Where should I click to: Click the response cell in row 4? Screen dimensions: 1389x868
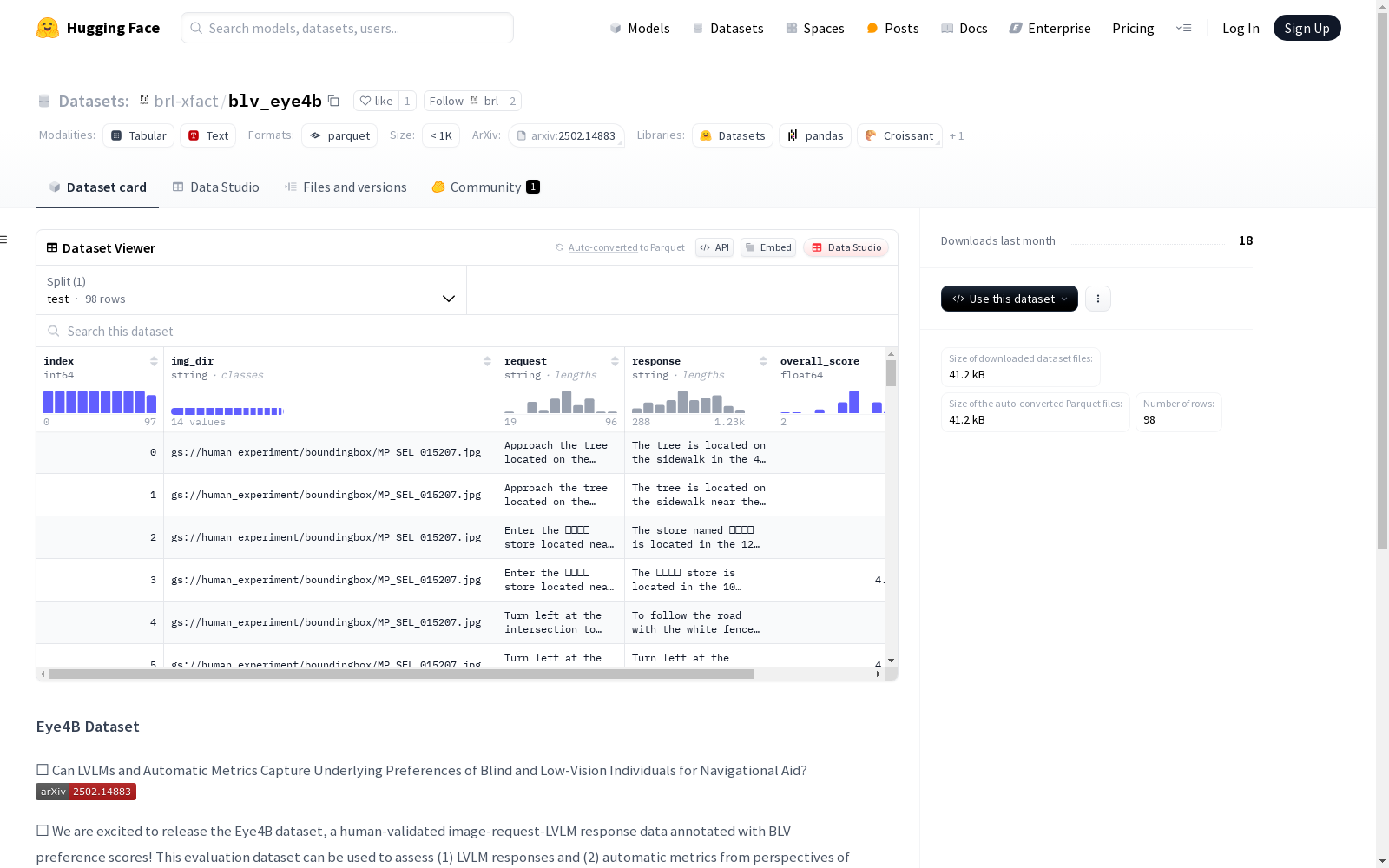pos(699,622)
